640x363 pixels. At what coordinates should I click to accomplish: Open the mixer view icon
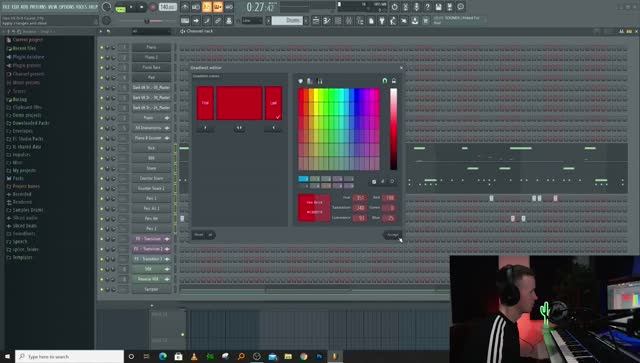[349, 20]
